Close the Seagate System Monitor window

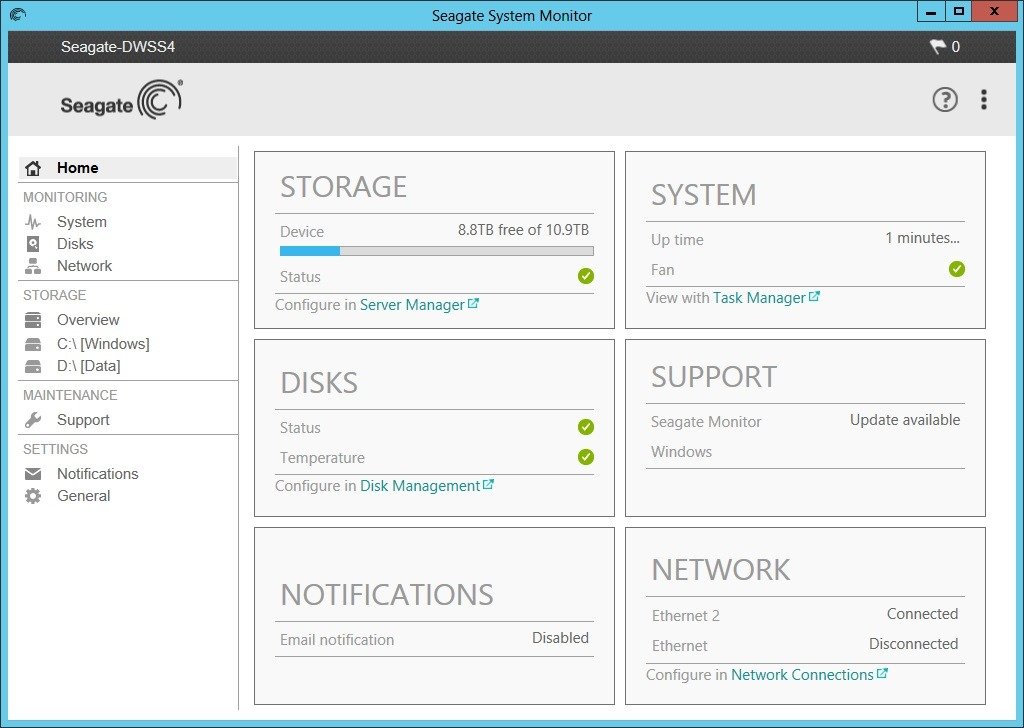click(x=995, y=12)
